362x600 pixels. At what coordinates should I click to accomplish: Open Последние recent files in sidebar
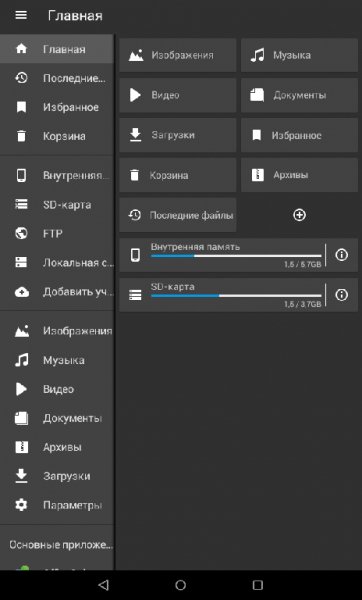click(57, 78)
